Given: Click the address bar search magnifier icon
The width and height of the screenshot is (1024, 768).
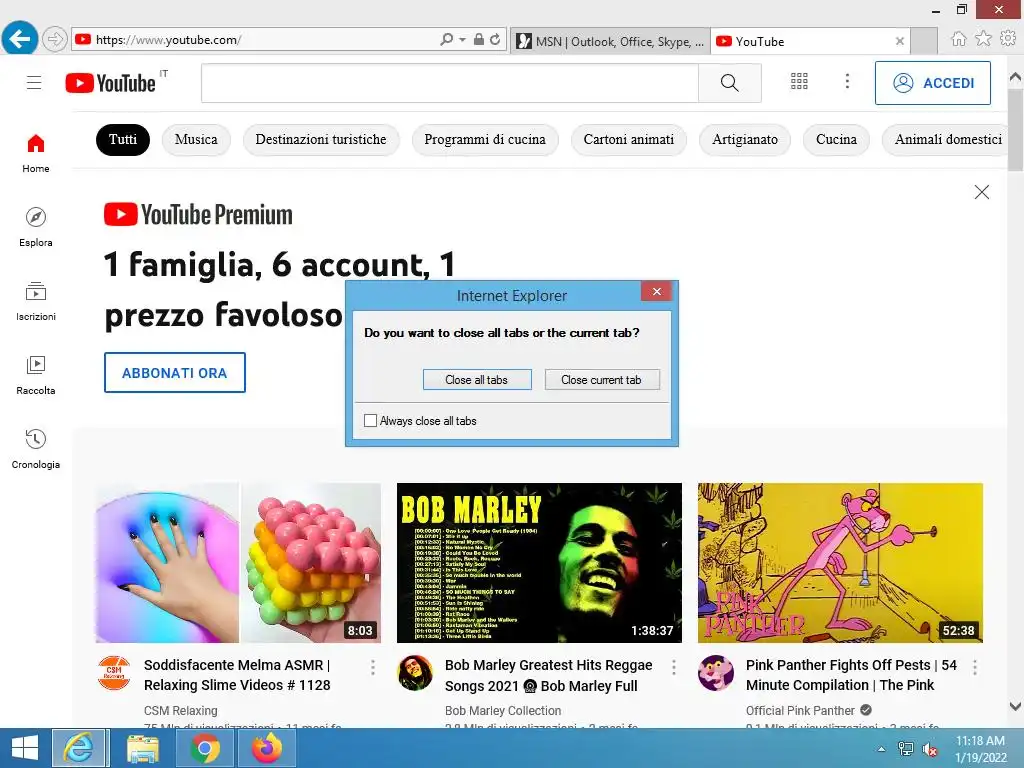Looking at the screenshot, I should [x=446, y=40].
